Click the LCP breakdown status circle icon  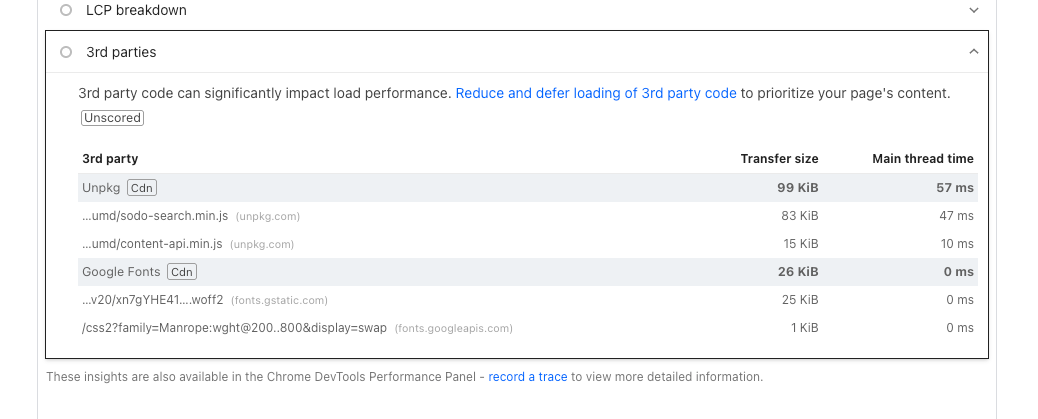(x=66, y=10)
